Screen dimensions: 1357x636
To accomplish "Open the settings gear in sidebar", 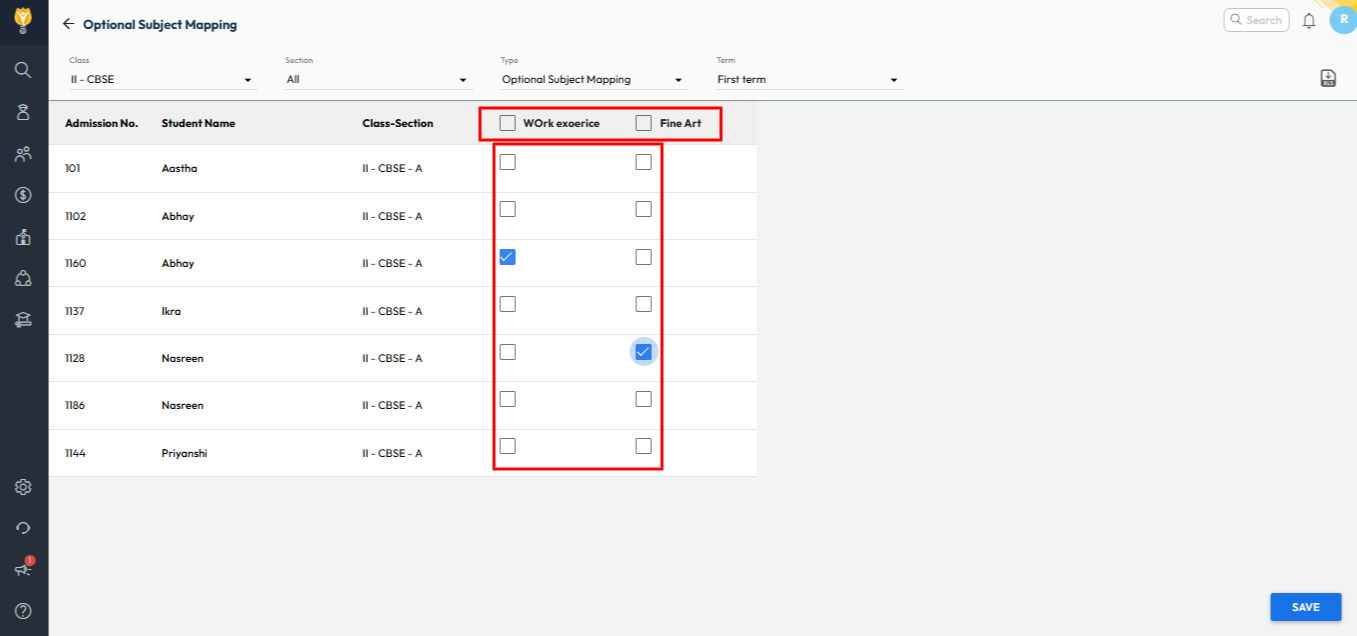I will (23, 487).
